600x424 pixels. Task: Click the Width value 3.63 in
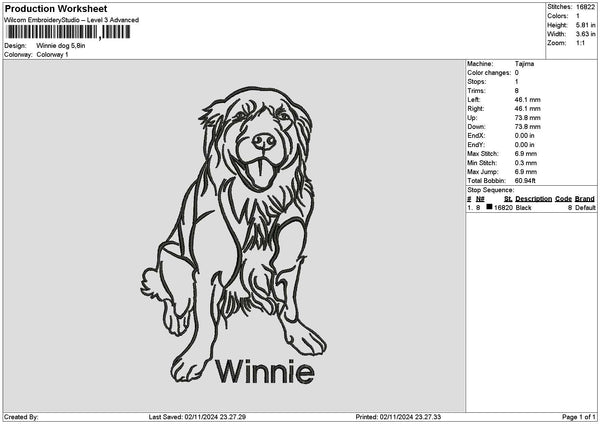pyautogui.click(x=585, y=34)
